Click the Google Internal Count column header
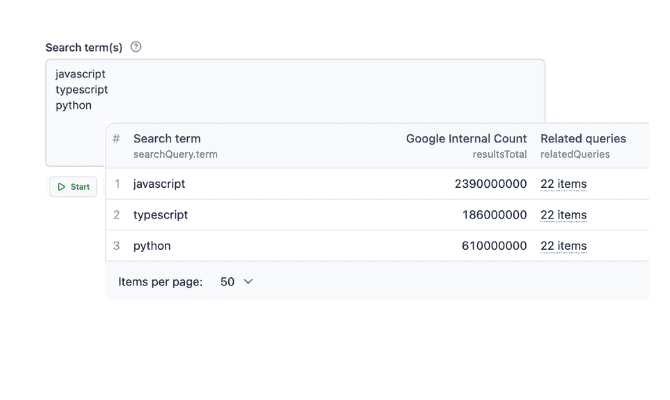Viewport: 670px width, 400px height. tap(466, 138)
